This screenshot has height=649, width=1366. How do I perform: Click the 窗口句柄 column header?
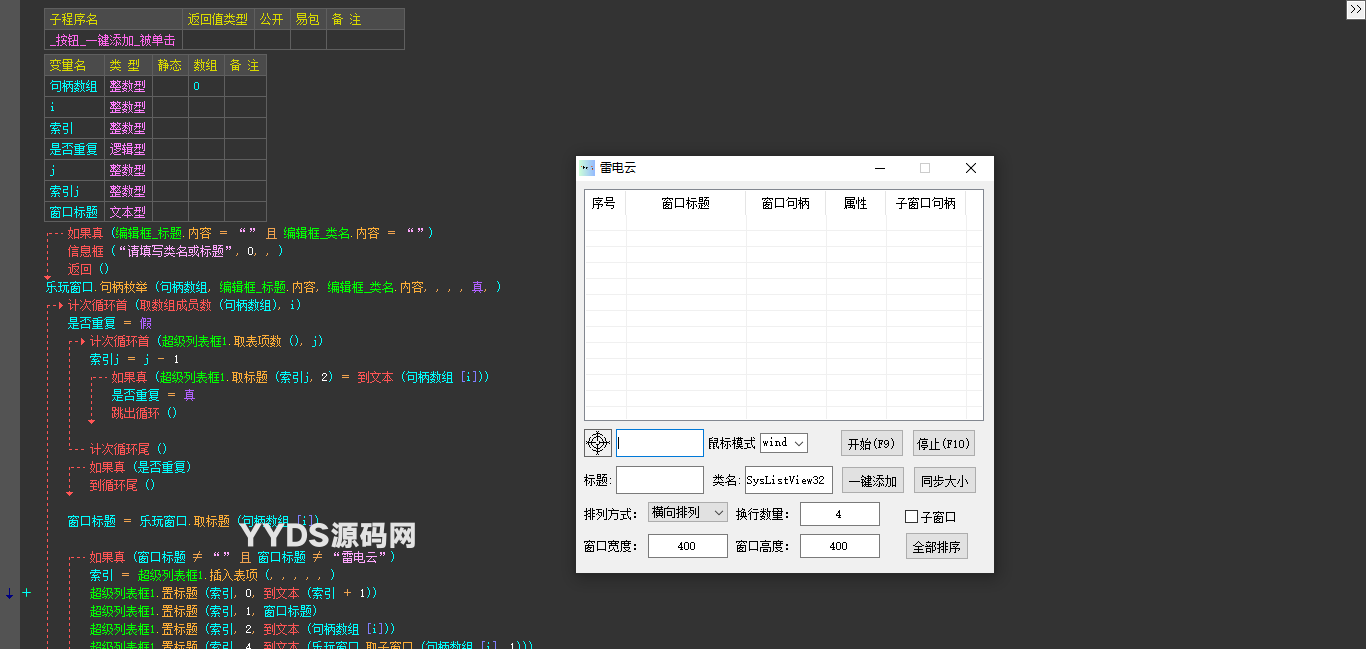point(785,204)
